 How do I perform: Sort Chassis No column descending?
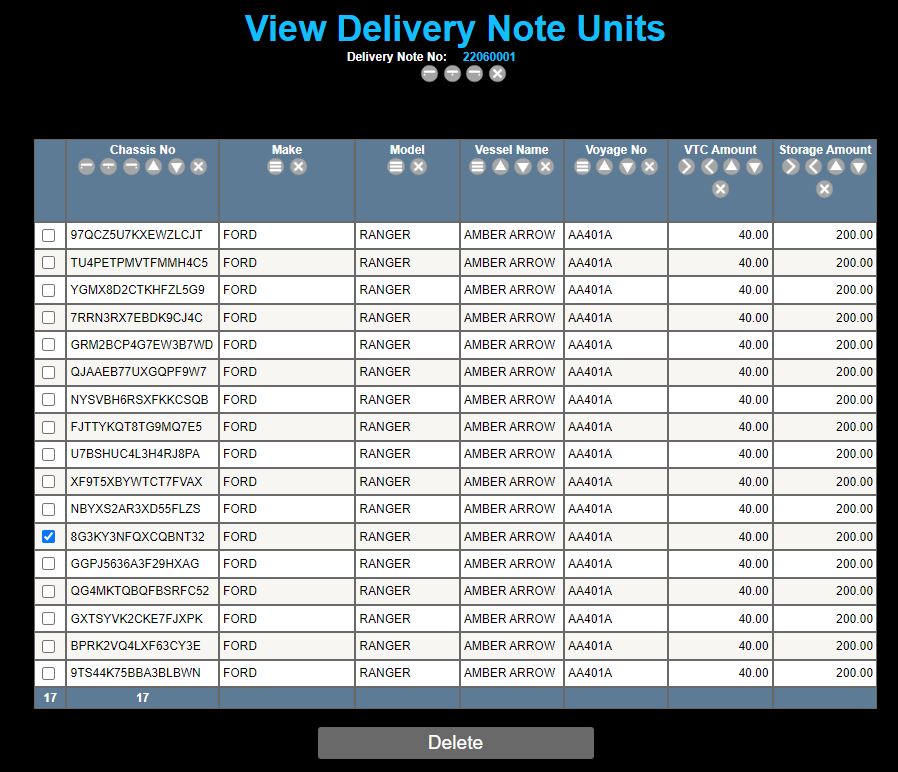tap(176, 167)
